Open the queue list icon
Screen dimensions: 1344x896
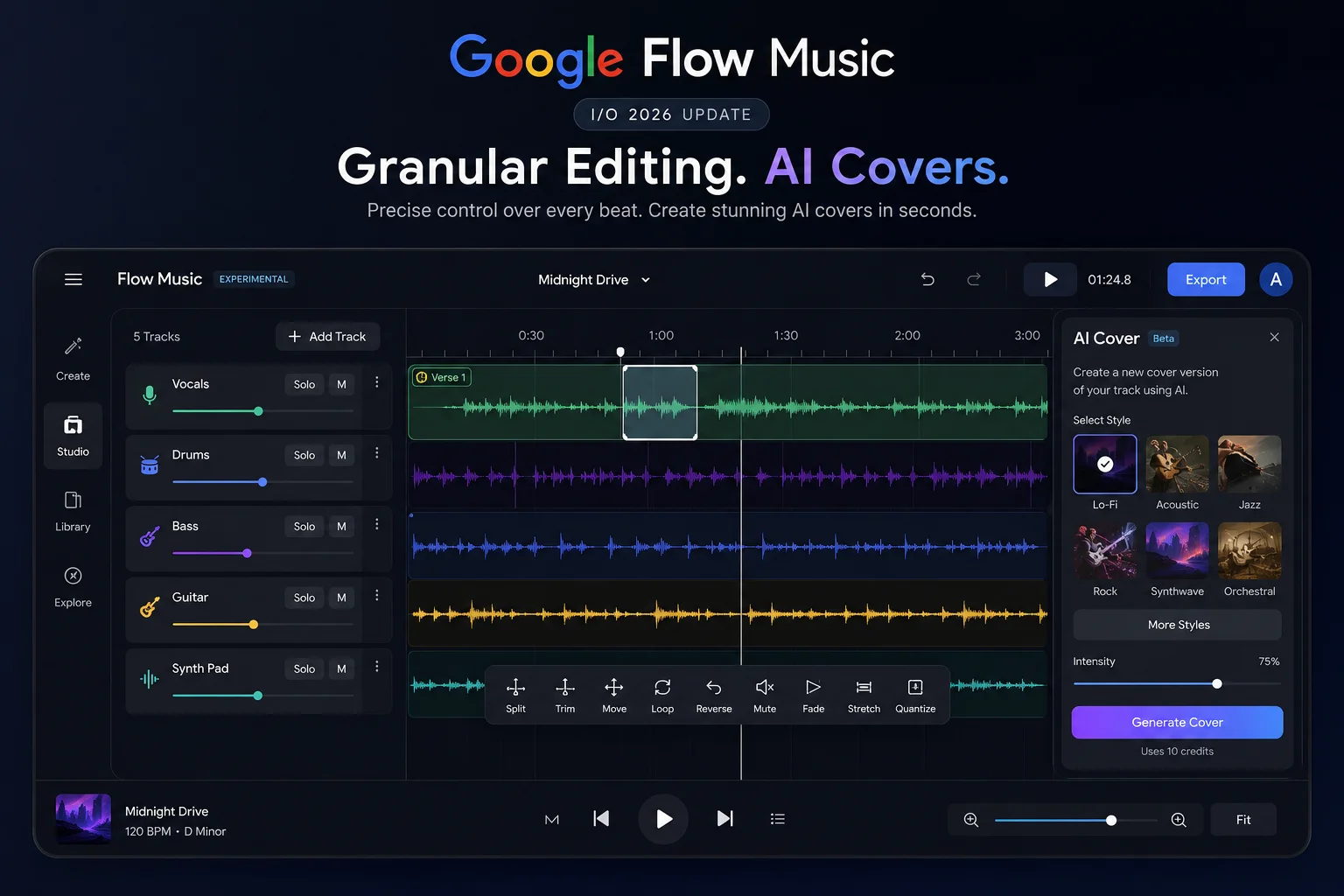pos(777,819)
